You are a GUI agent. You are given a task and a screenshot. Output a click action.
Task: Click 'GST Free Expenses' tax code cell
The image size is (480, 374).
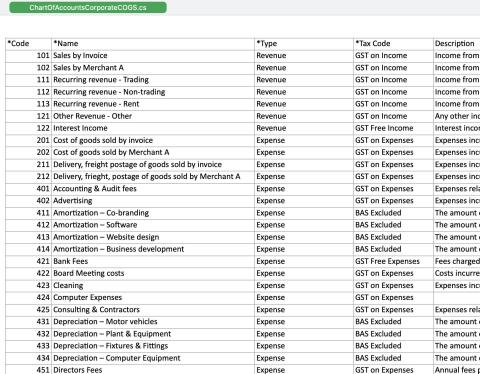pos(393,262)
